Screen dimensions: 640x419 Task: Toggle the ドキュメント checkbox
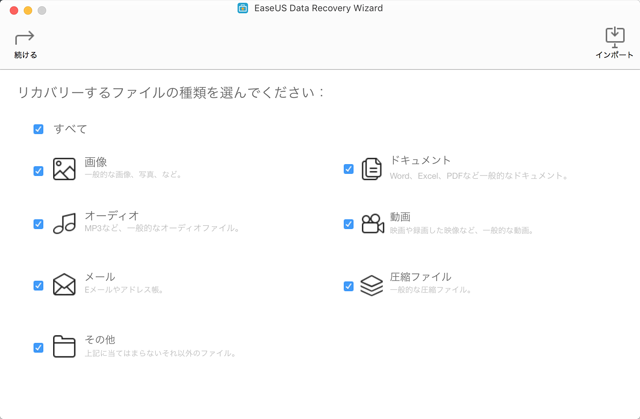pyautogui.click(x=349, y=169)
